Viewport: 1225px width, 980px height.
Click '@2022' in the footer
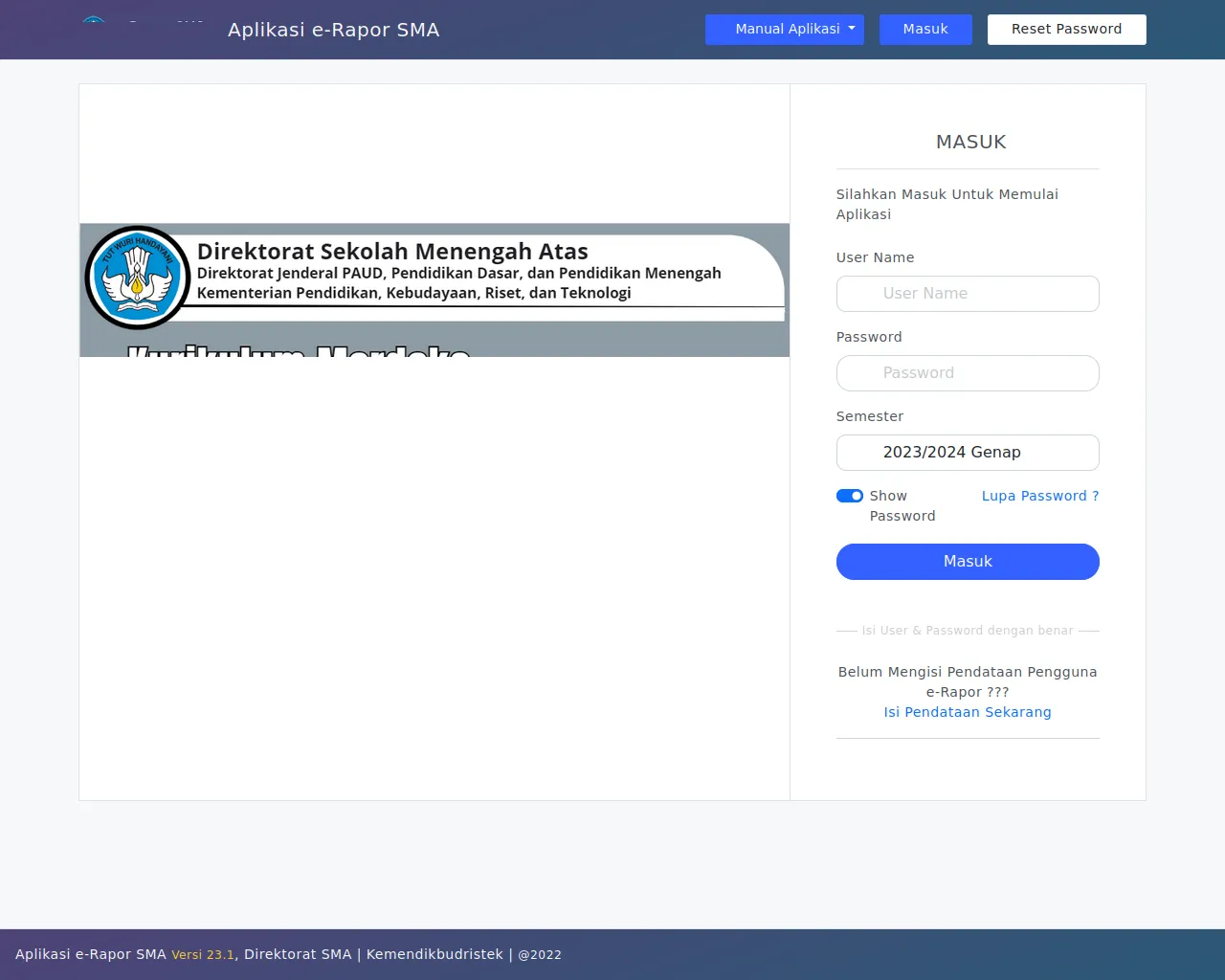tap(540, 955)
